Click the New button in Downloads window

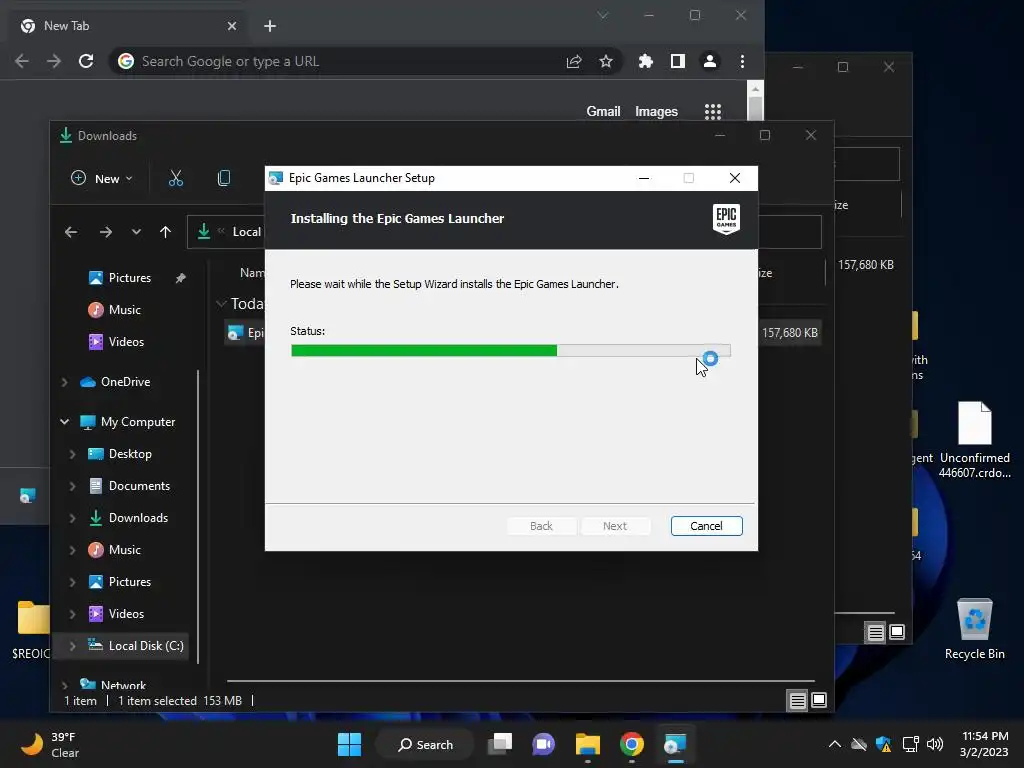tap(102, 178)
